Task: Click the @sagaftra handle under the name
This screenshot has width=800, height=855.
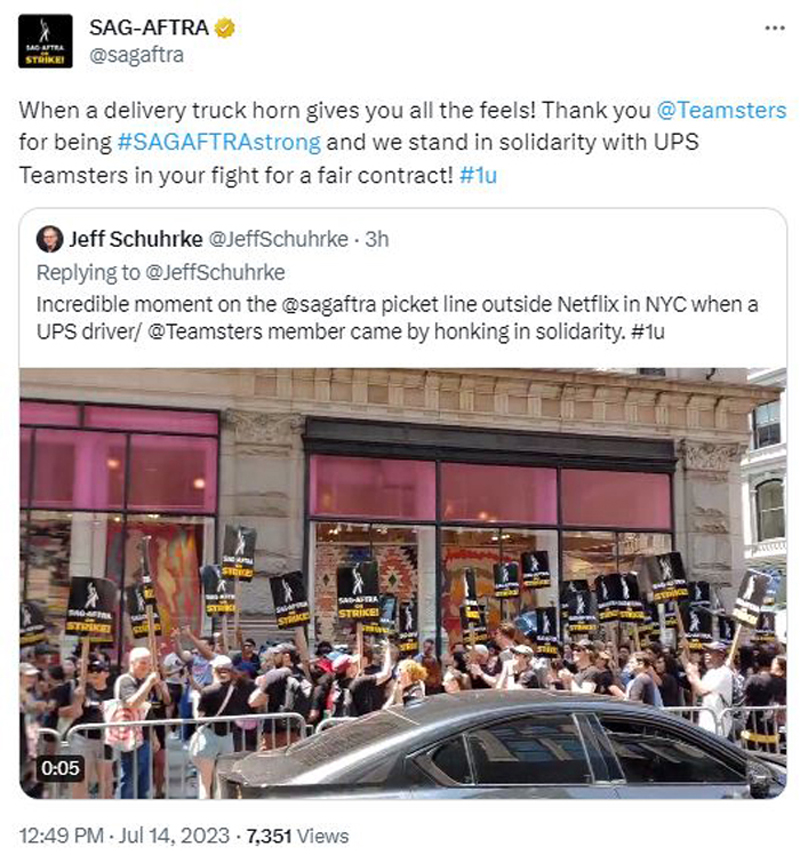Action: (x=136, y=55)
